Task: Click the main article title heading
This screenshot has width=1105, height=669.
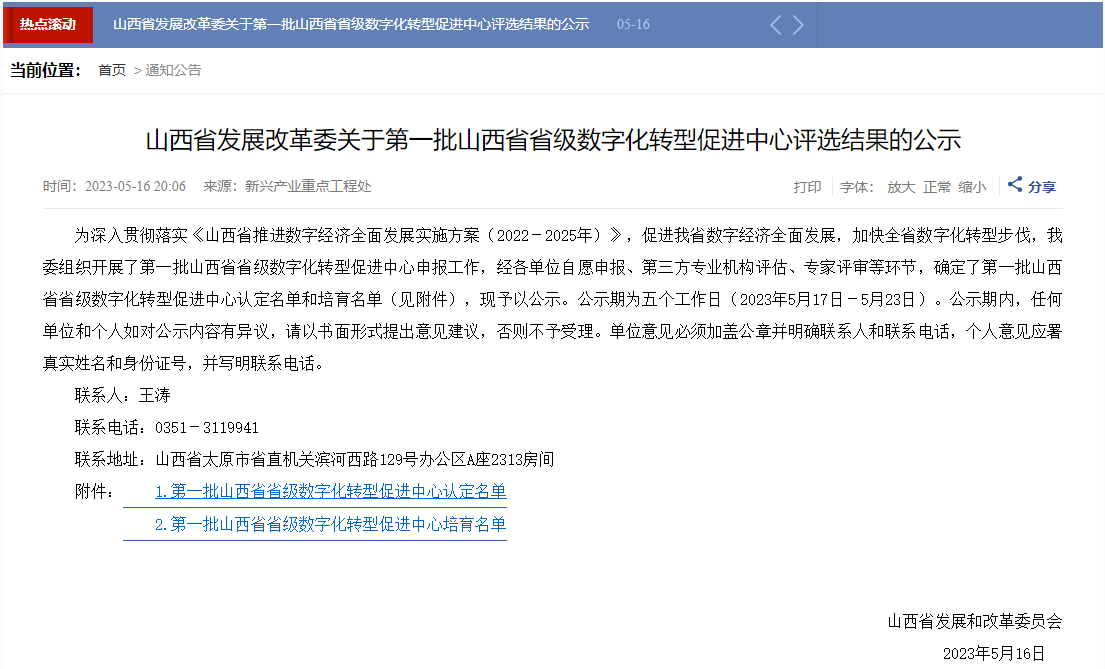Action: 553,139
